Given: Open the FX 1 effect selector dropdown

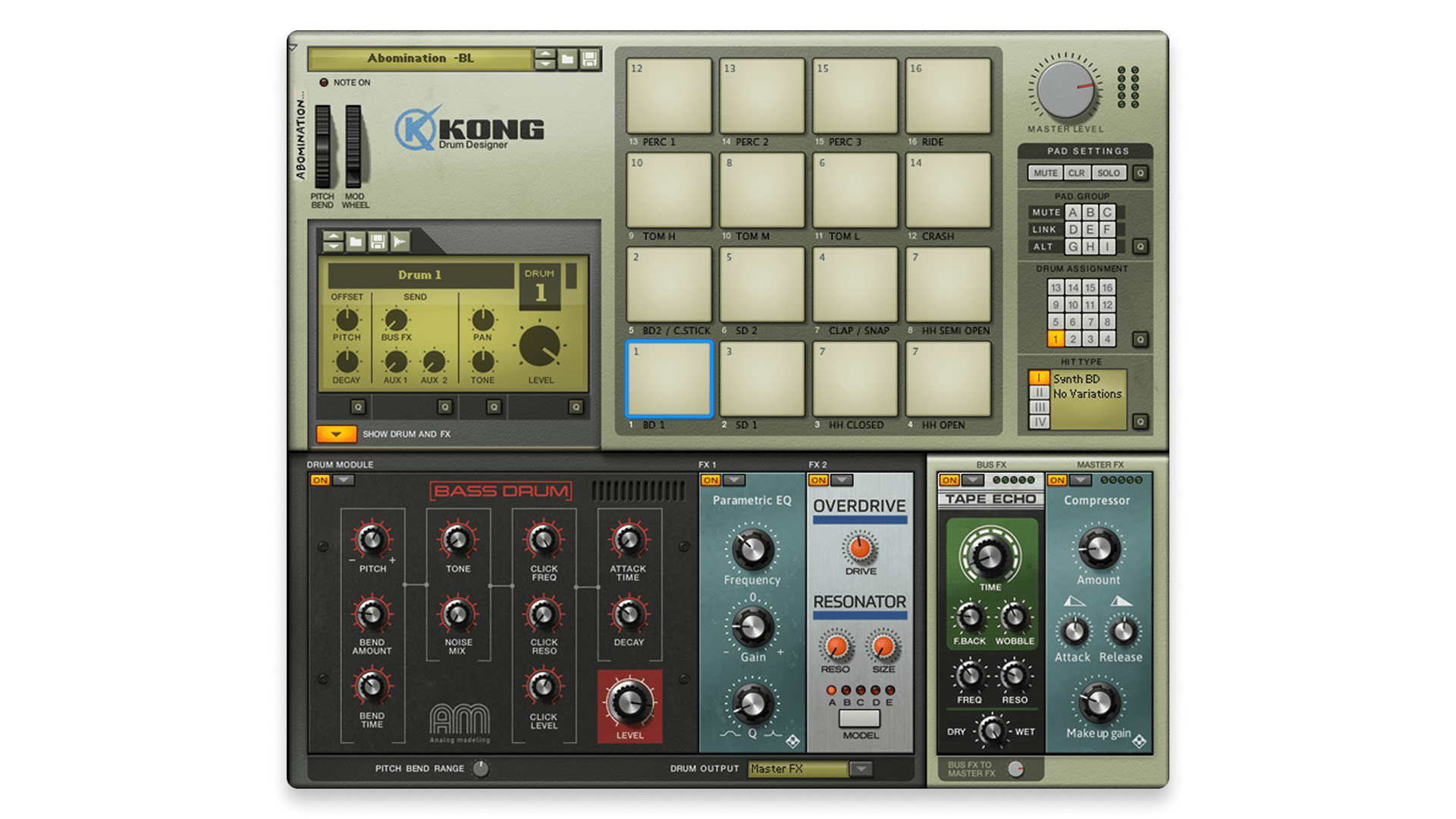Looking at the screenshot, I should point(734,480).
